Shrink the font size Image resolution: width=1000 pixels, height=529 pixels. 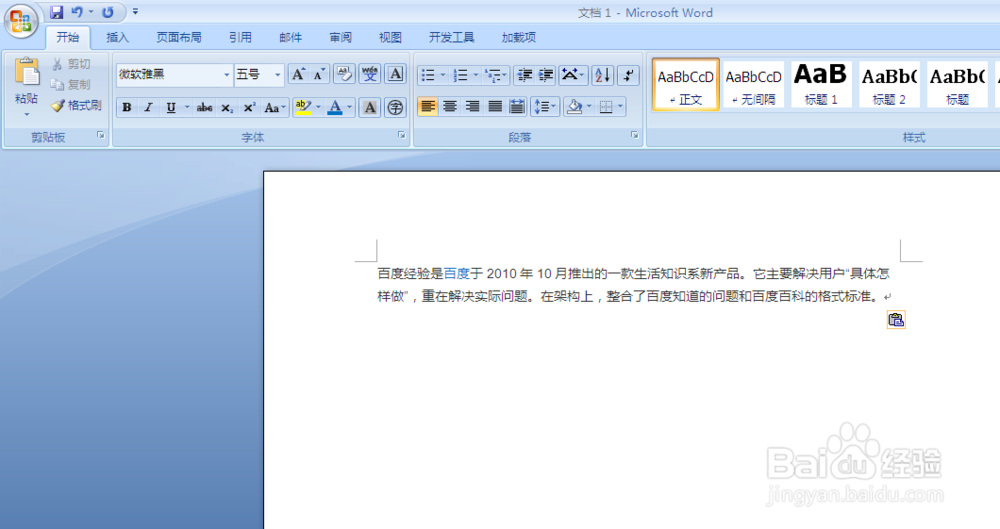tap(320, 75)
